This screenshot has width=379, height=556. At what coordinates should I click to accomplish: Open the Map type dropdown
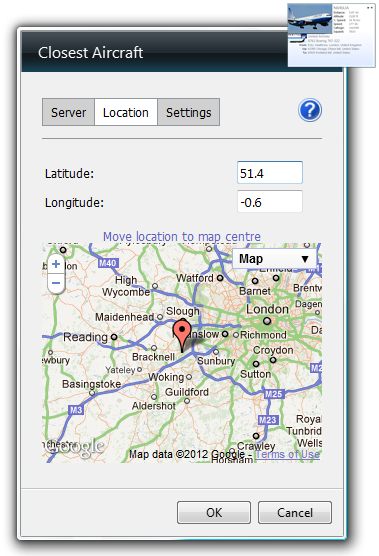coord(274,259)
